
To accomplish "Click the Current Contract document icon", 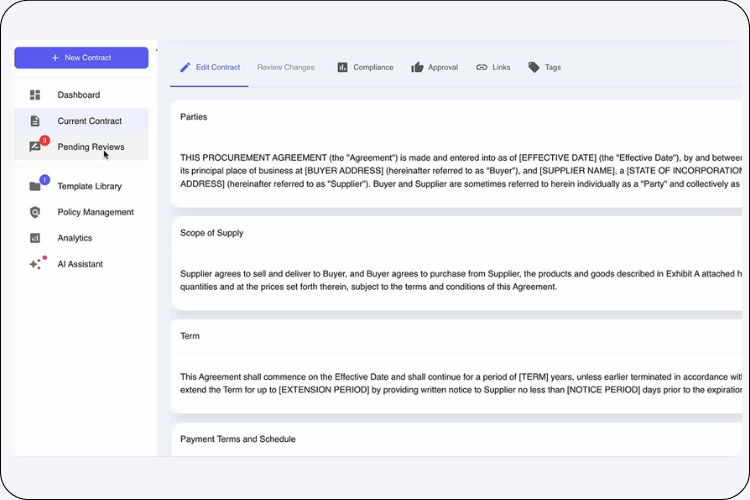I will (35, 121).
